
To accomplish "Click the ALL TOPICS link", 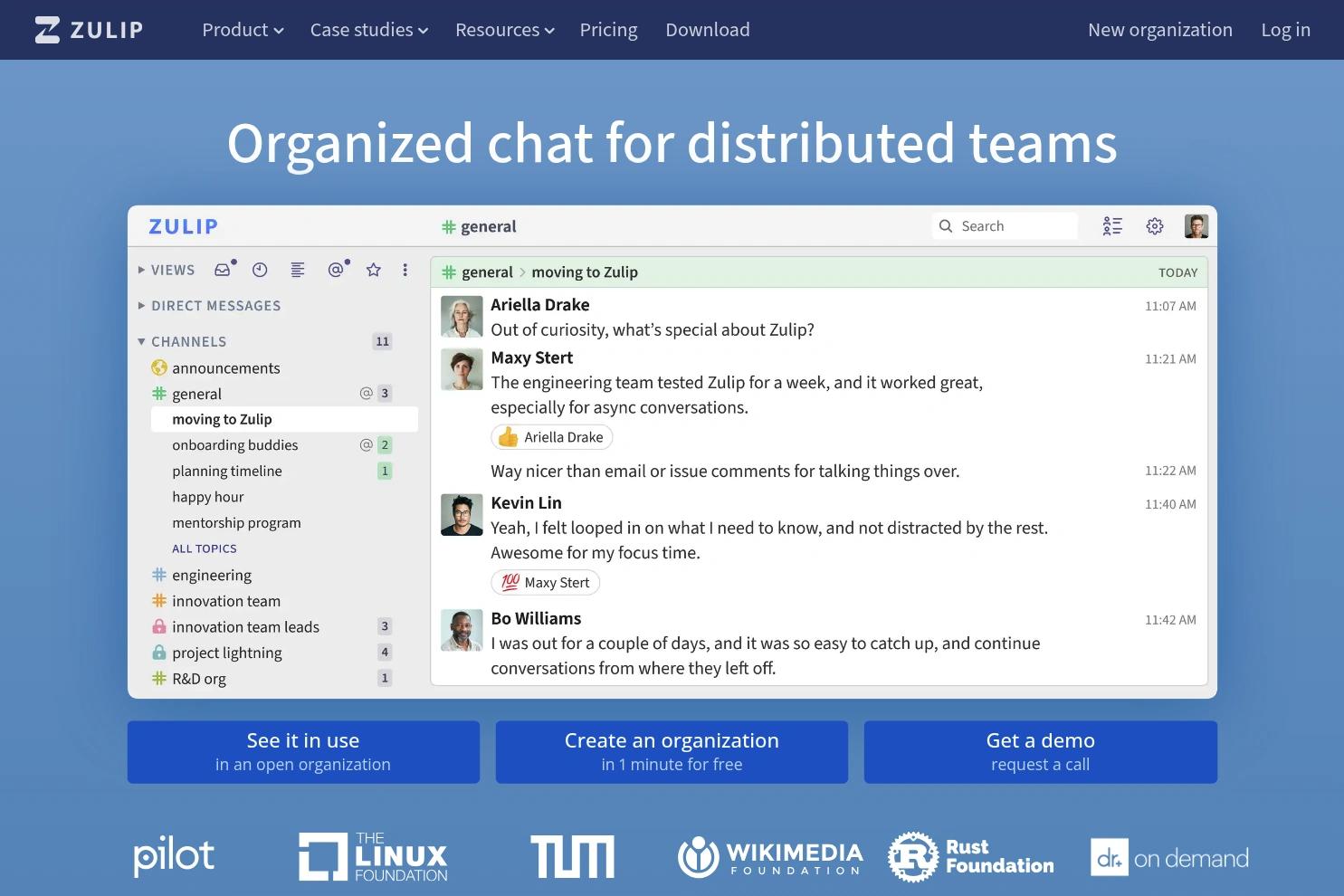I will coord(205,548).
